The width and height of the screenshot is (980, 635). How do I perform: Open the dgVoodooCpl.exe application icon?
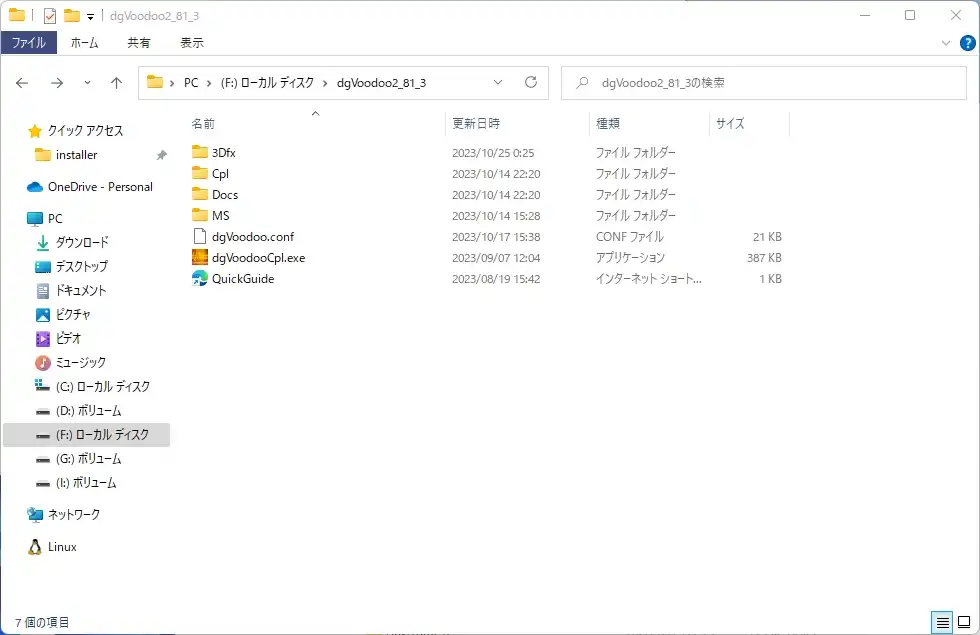coord(200,258)
